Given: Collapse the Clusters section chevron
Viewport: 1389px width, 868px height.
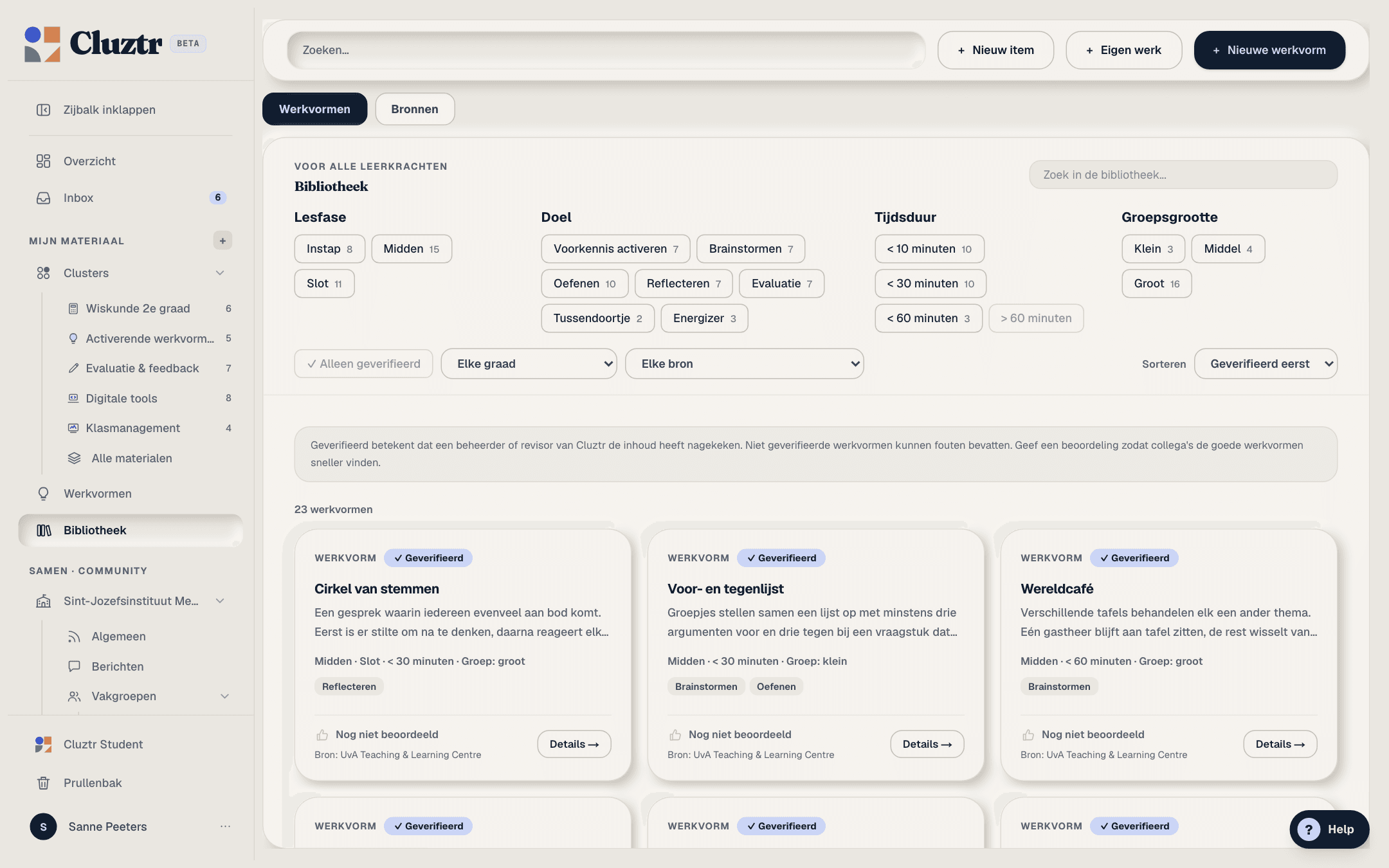Looking at the screenshot, I should (x=220, y=273).
